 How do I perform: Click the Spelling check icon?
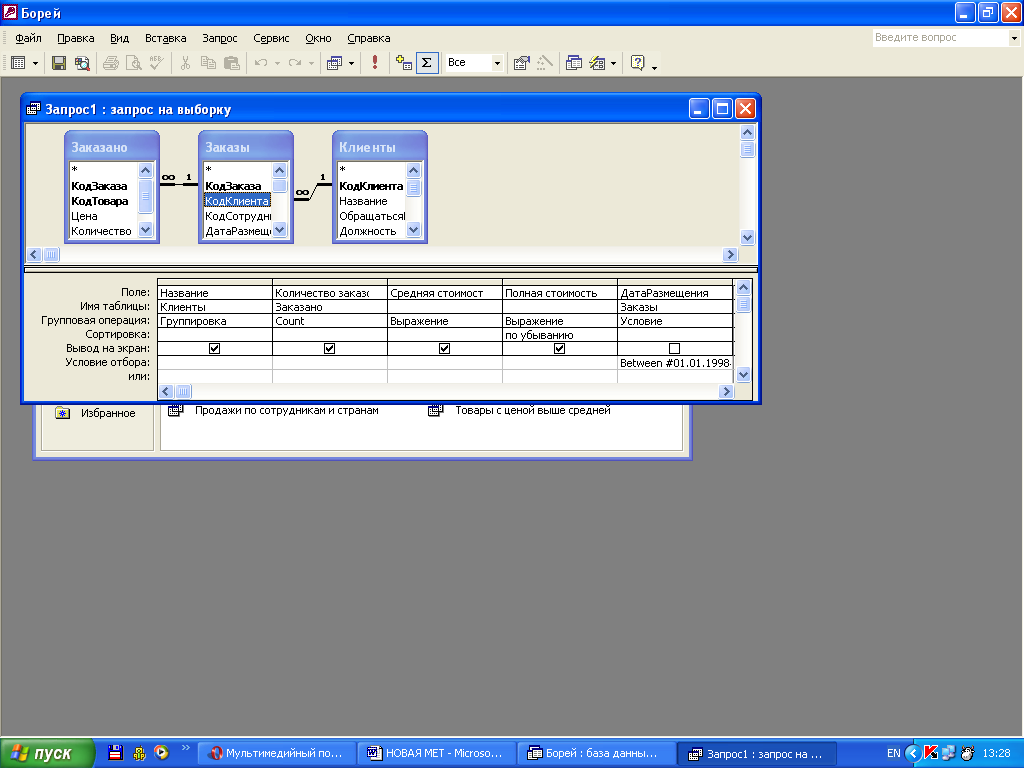(157, 63)
